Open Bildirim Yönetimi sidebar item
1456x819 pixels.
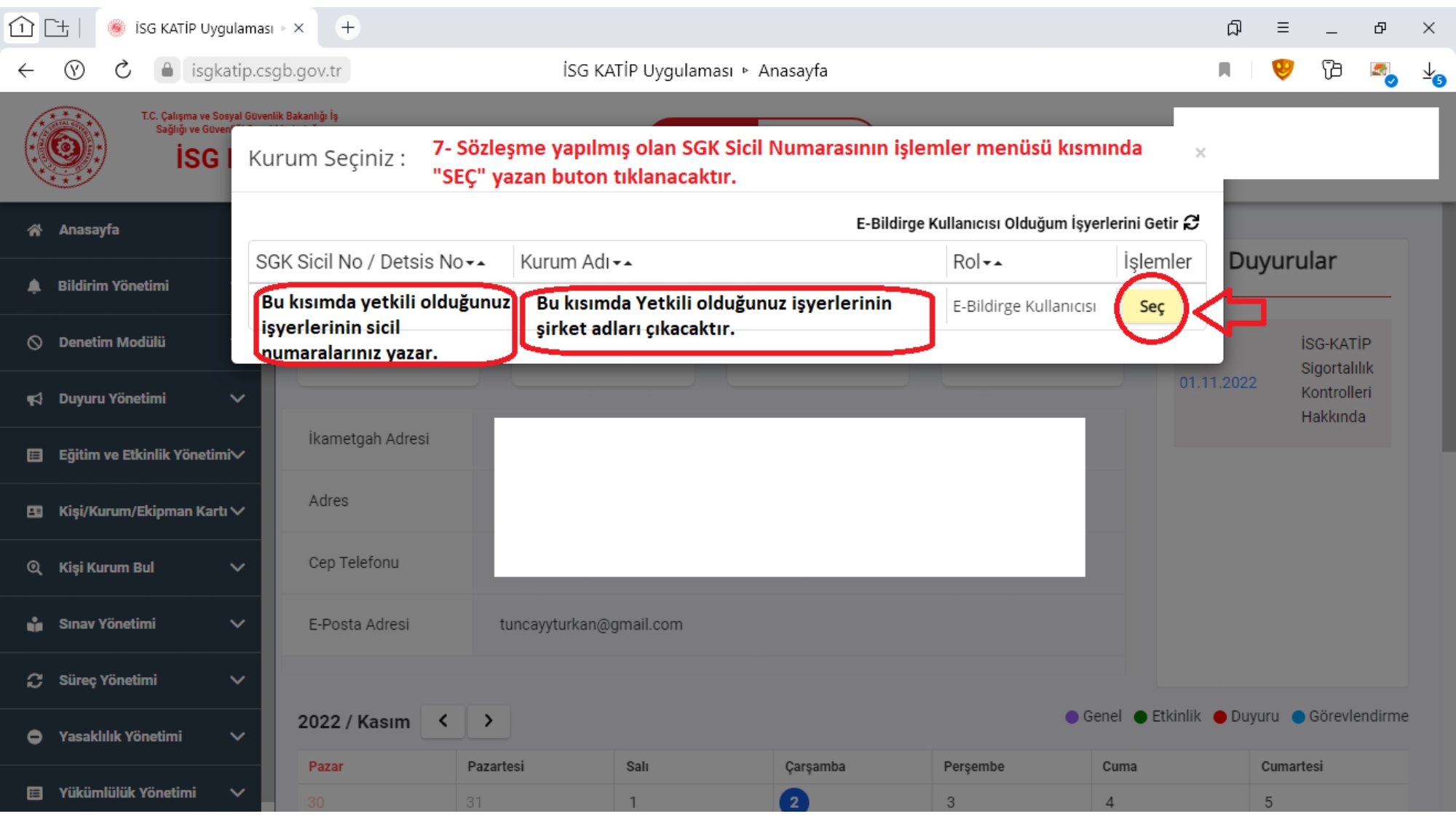pos(113,286)
